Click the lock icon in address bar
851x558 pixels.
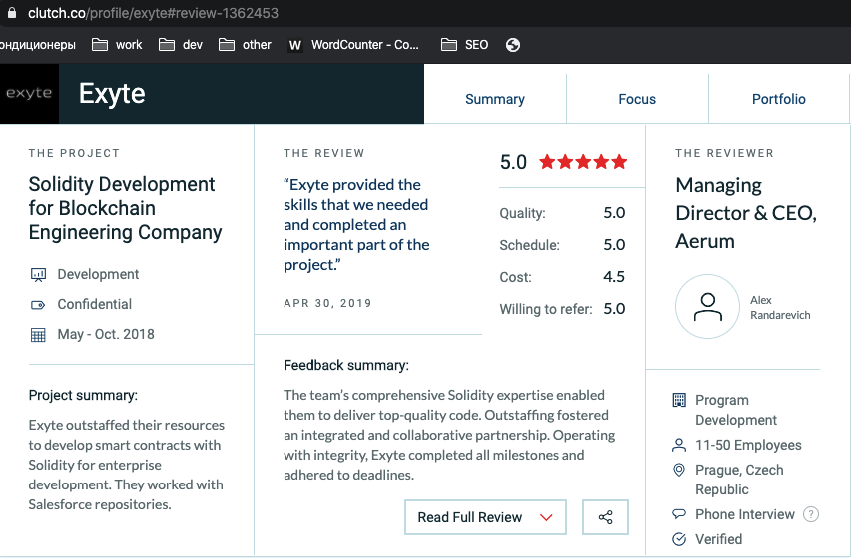11,13
